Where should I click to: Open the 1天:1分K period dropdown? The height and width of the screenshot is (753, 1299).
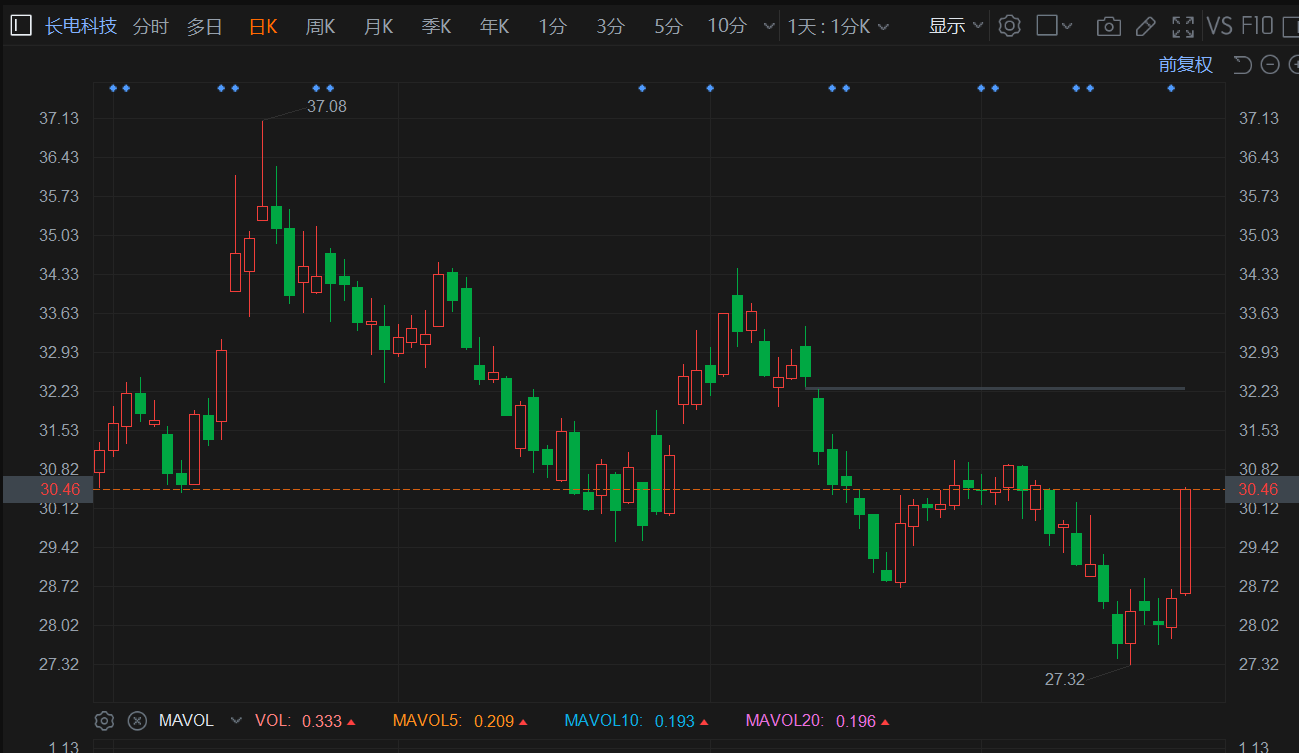click(838, 26)
